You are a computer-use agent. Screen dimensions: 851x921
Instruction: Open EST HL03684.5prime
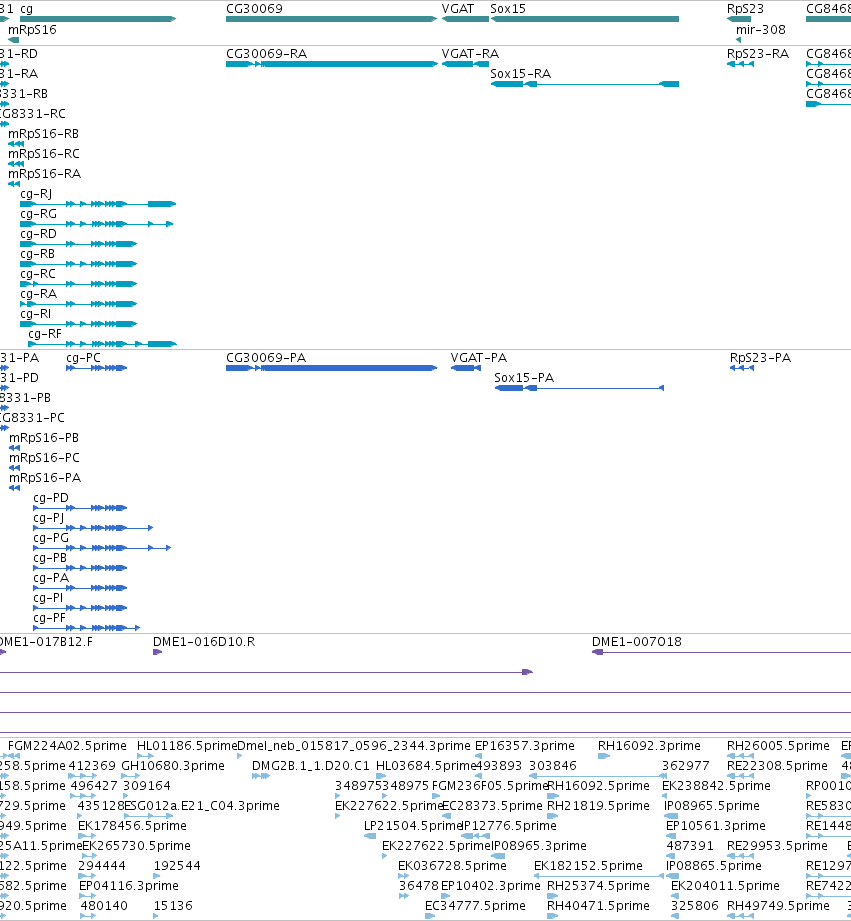tap(426, 765)
